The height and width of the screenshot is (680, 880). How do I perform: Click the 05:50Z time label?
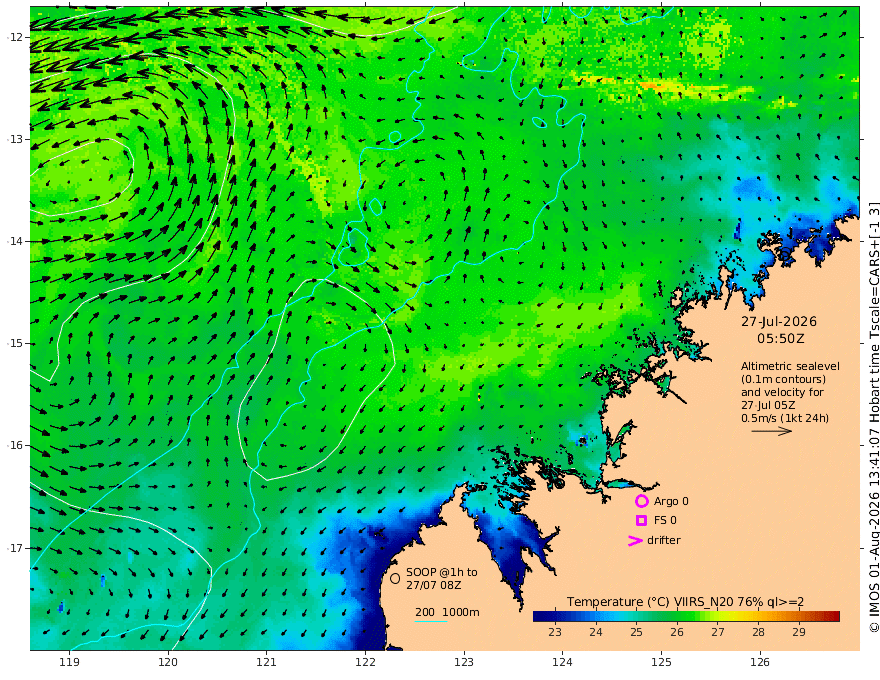(781, 339)
